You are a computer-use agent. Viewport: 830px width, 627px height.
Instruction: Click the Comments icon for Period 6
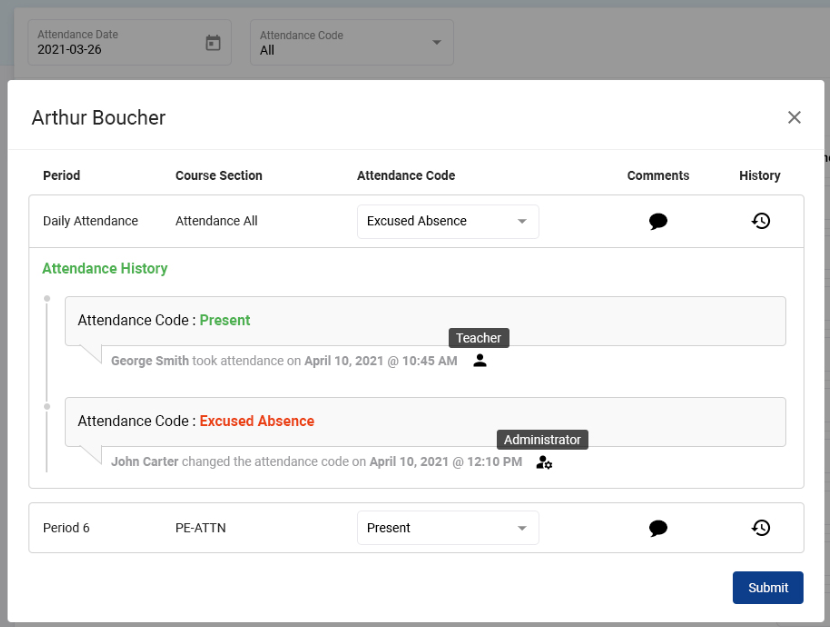coord(658,528)
